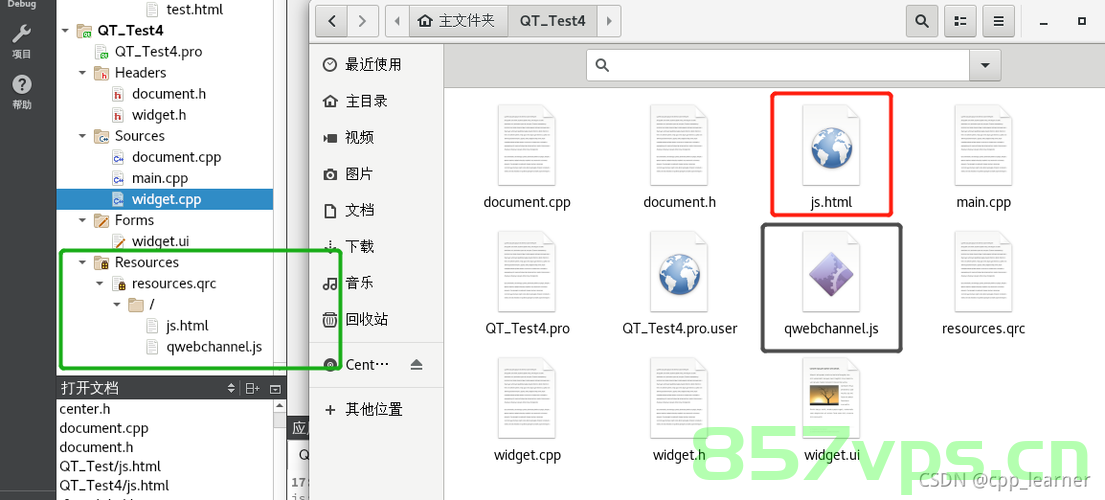Select QT_Test/js.html in open documents
Image resolution: width=1105 pixels, height=500 pixels.
tap(110, 466)
